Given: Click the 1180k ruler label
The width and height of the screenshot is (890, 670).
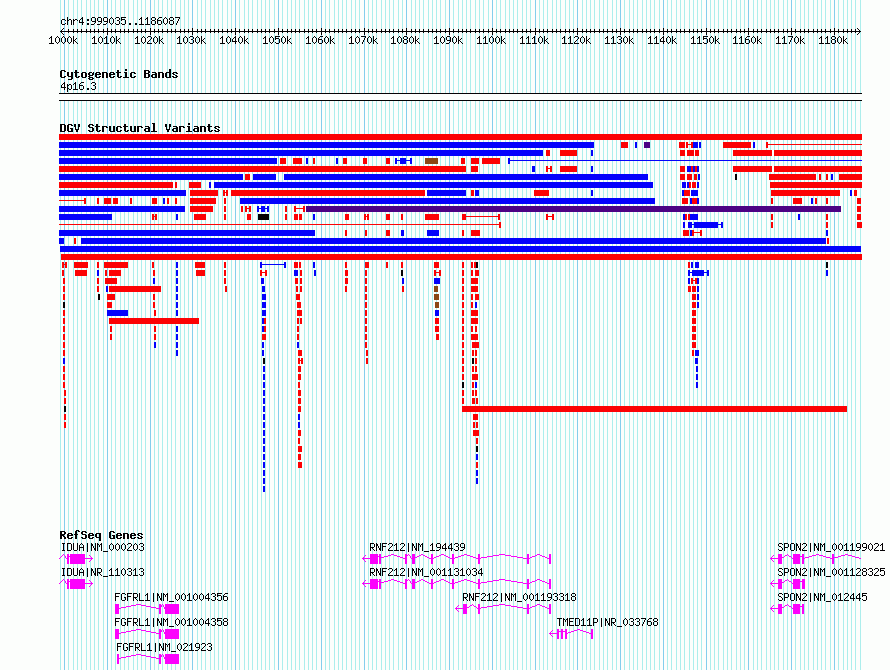Looking at the screenshot, I should tap(833, 41).
